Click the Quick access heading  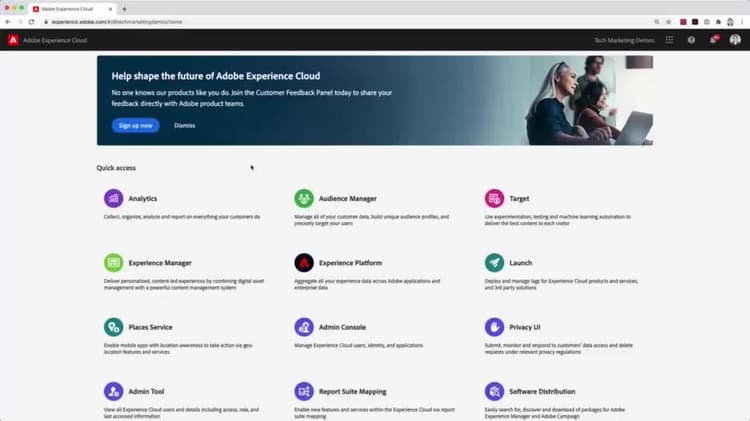click(x=116, y=168)
